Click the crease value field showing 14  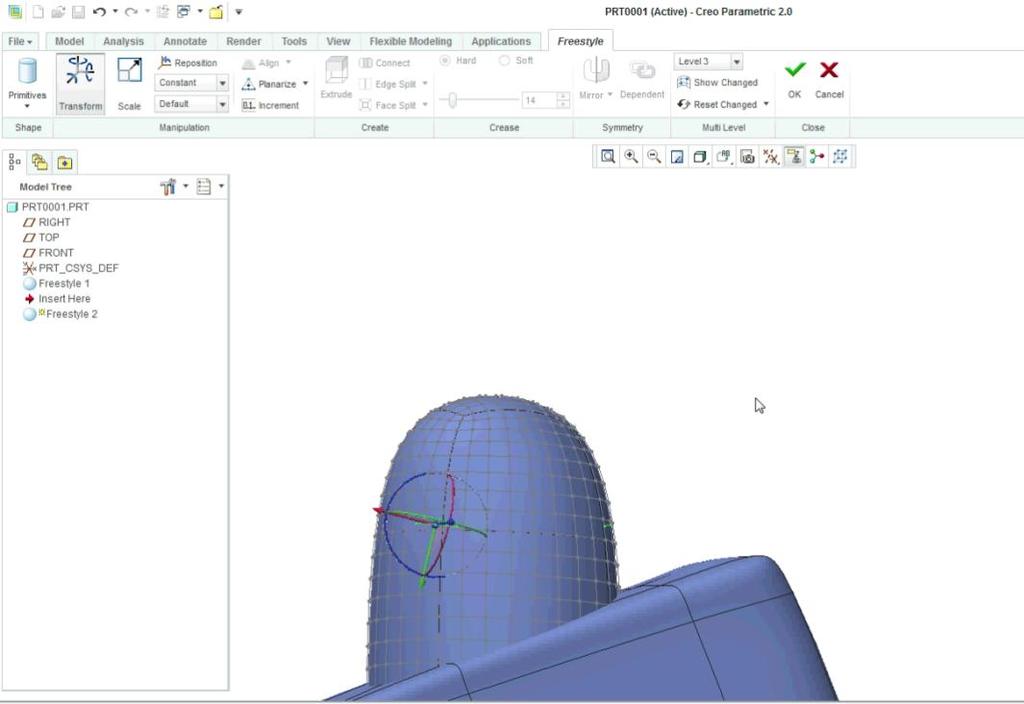tap(539, 101)
